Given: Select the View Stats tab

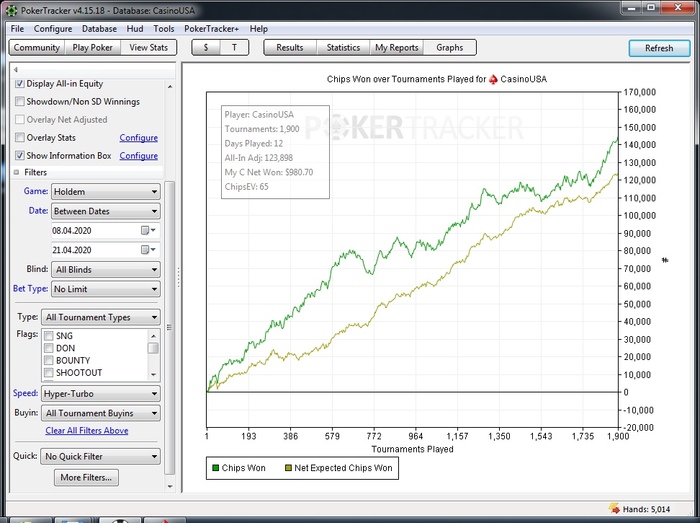Looking at the screenshot, I should tap(149, 47).
